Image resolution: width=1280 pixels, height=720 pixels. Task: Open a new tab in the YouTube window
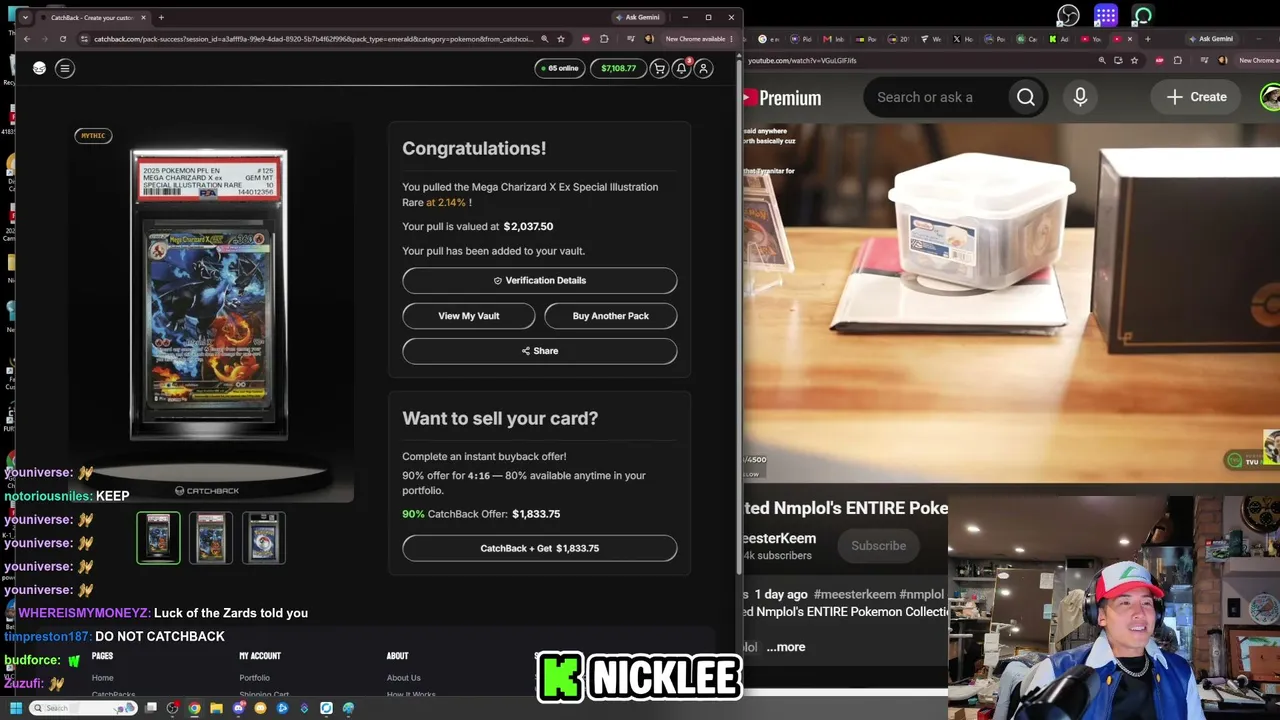(1147, 39)
